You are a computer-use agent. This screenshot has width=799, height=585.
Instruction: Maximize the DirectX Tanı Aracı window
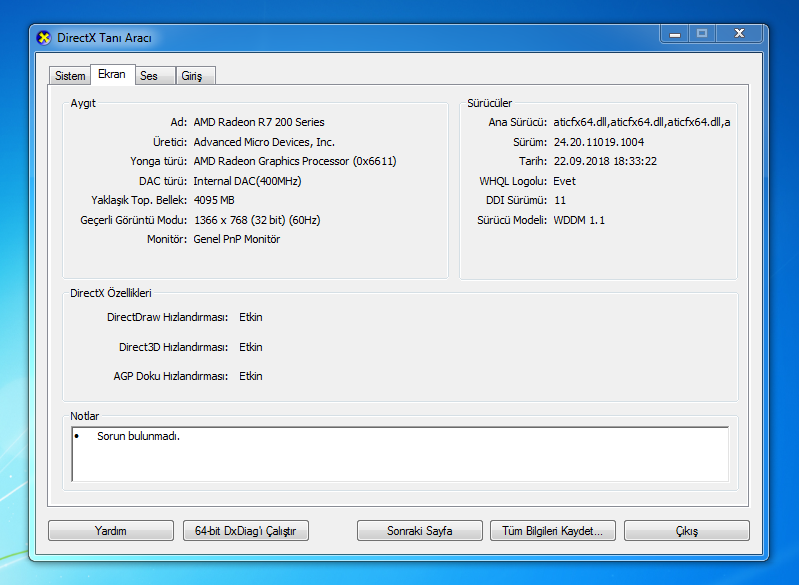[x=702, y=34]
